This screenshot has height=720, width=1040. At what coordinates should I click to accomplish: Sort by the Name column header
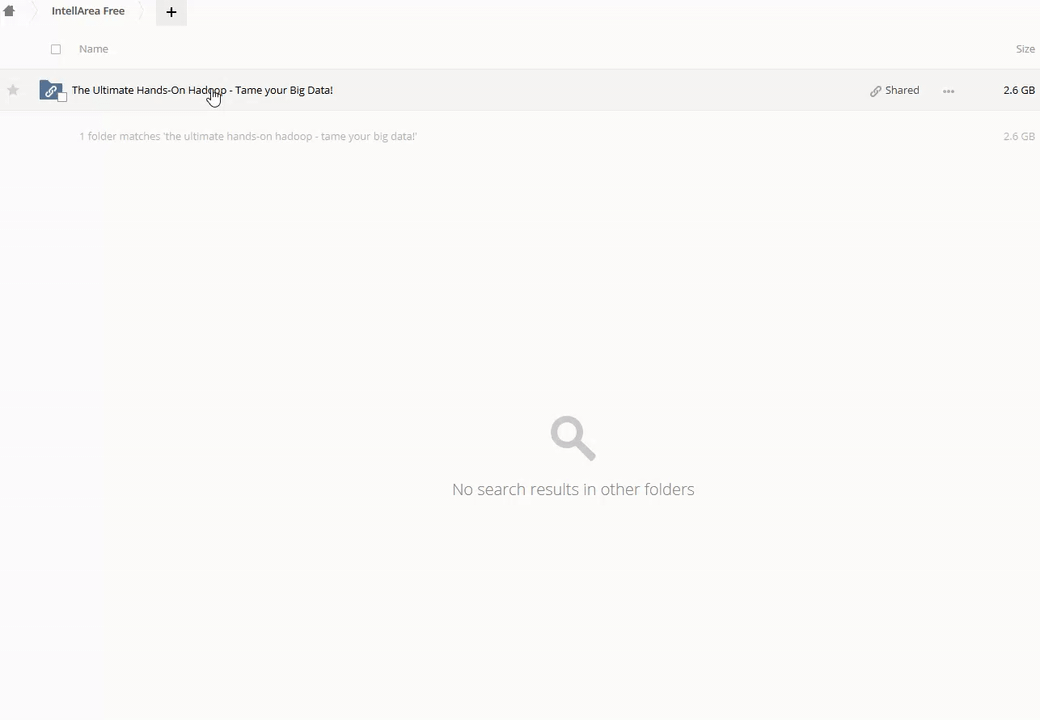(x=94, y=49)
